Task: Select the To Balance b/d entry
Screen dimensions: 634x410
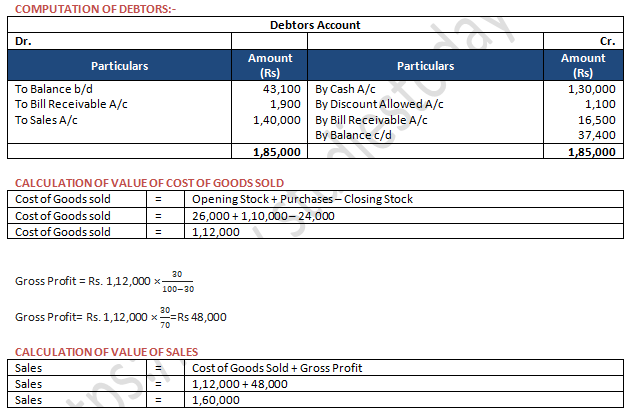Action: [53, 89]
